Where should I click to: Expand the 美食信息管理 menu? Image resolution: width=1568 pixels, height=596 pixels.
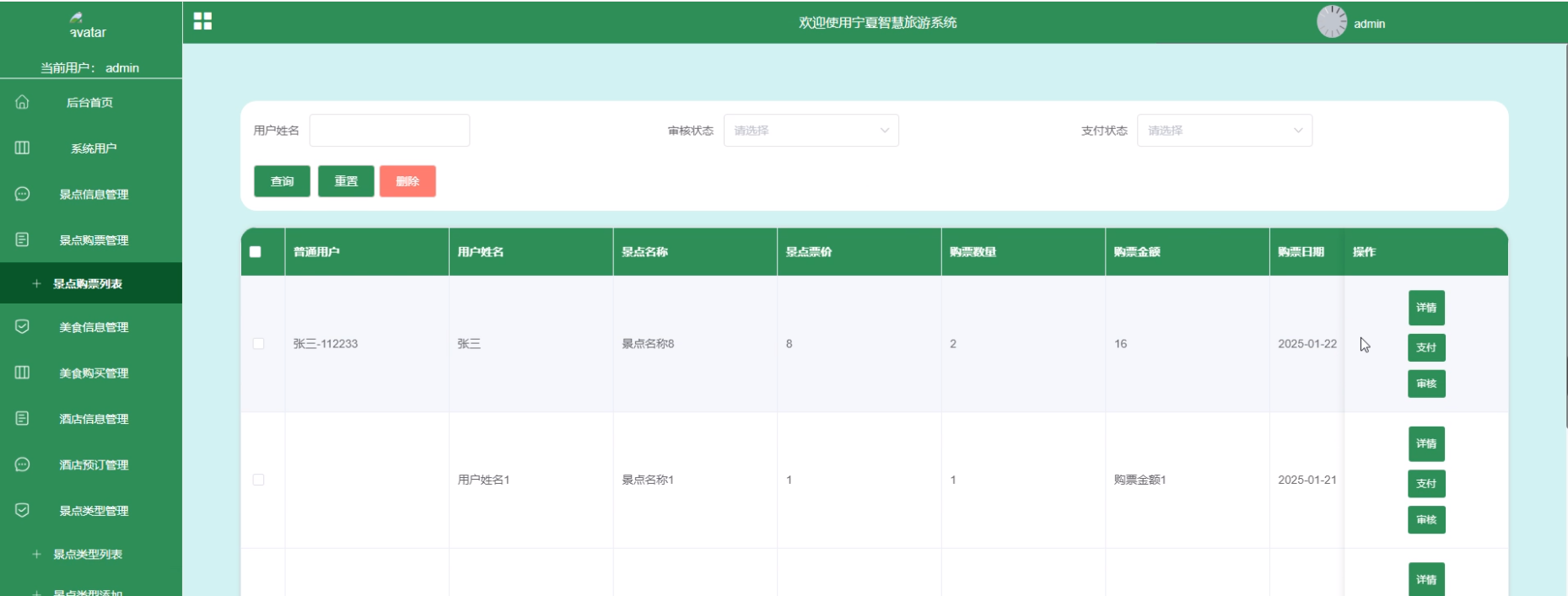click(91, 327)
